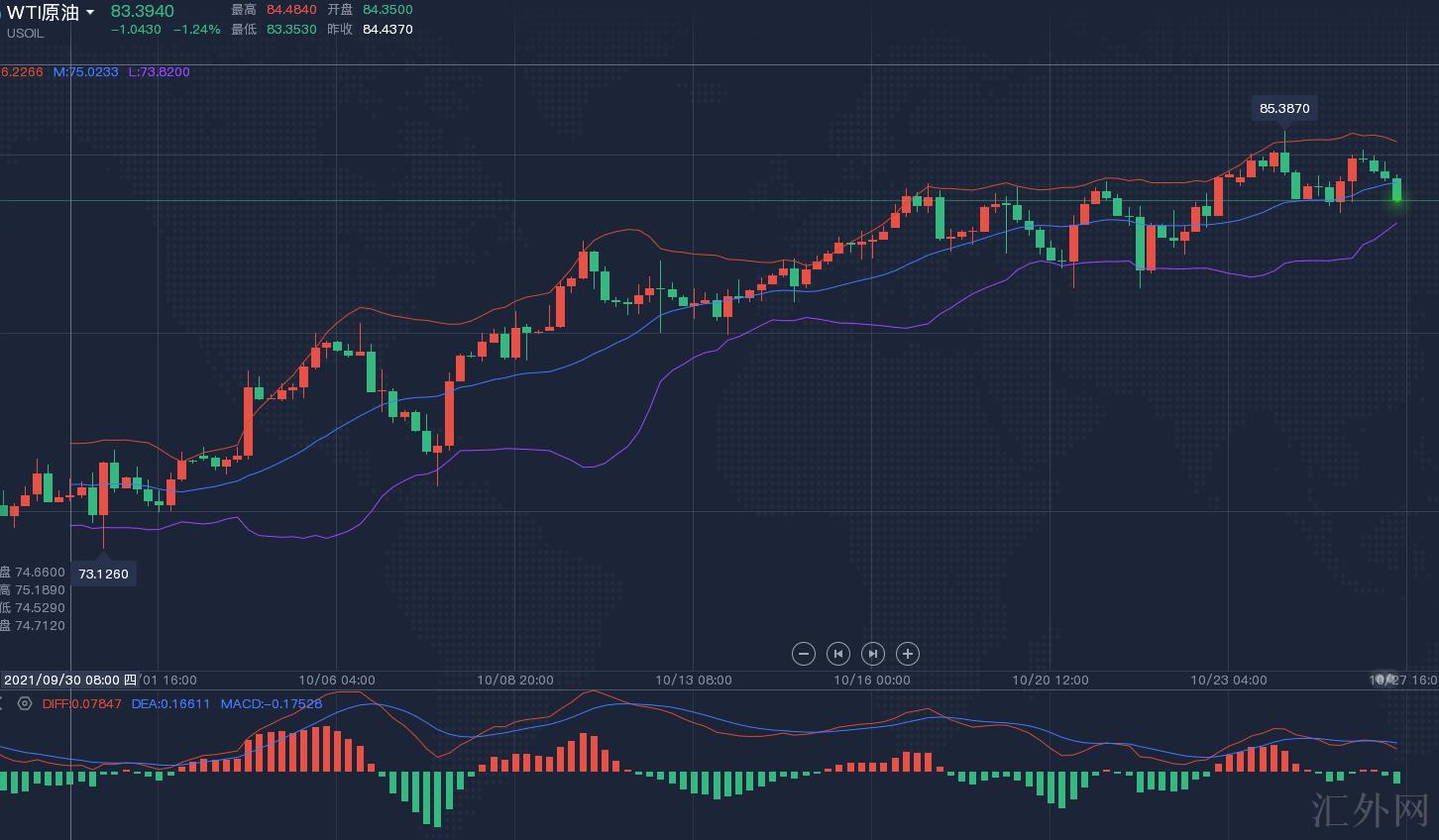Open MACD indicator settings gear
Screen dimensions: 1439x840
click(25, 703)
